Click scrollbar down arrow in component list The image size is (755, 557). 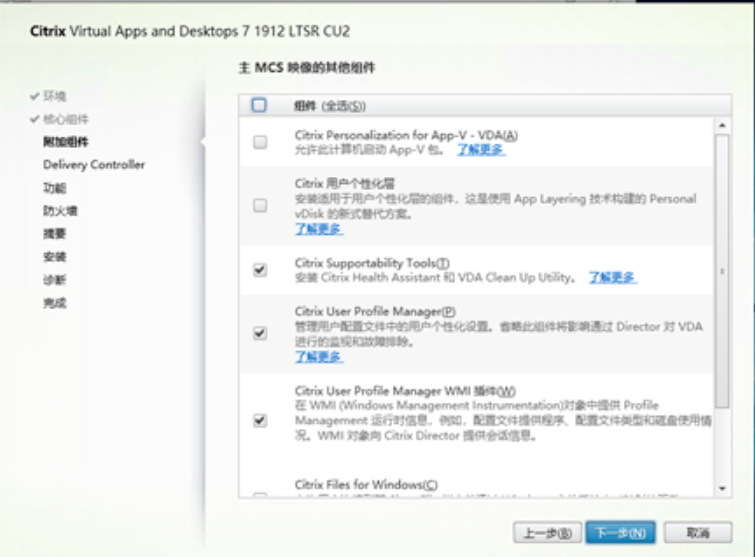723,488
